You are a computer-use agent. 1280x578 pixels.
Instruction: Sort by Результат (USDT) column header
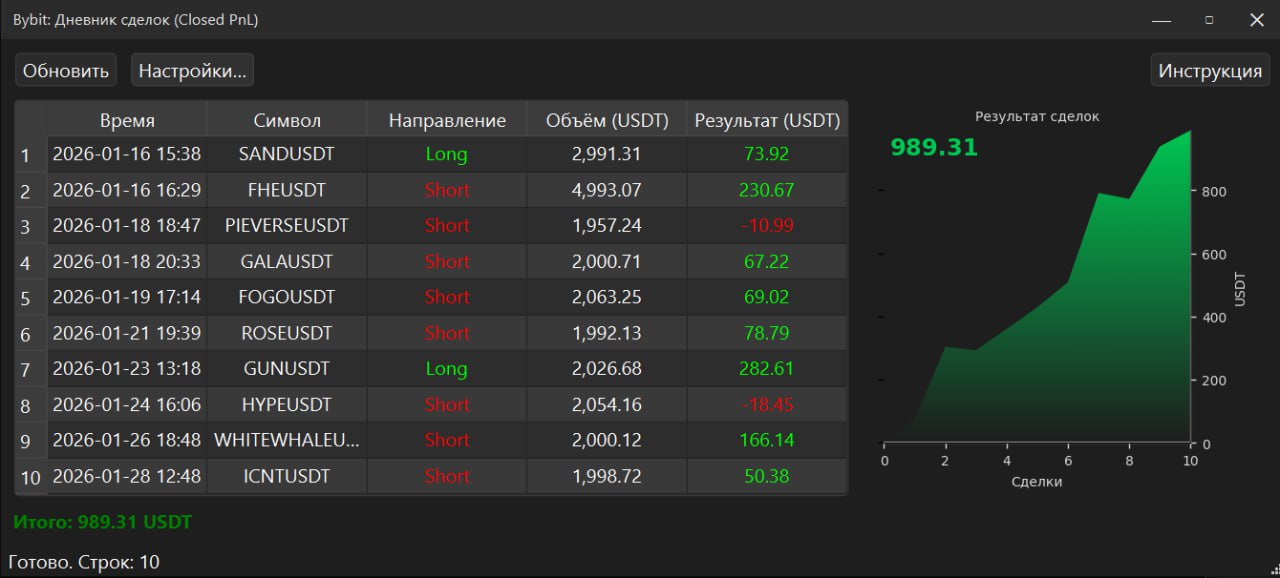(x=767, y=121)
